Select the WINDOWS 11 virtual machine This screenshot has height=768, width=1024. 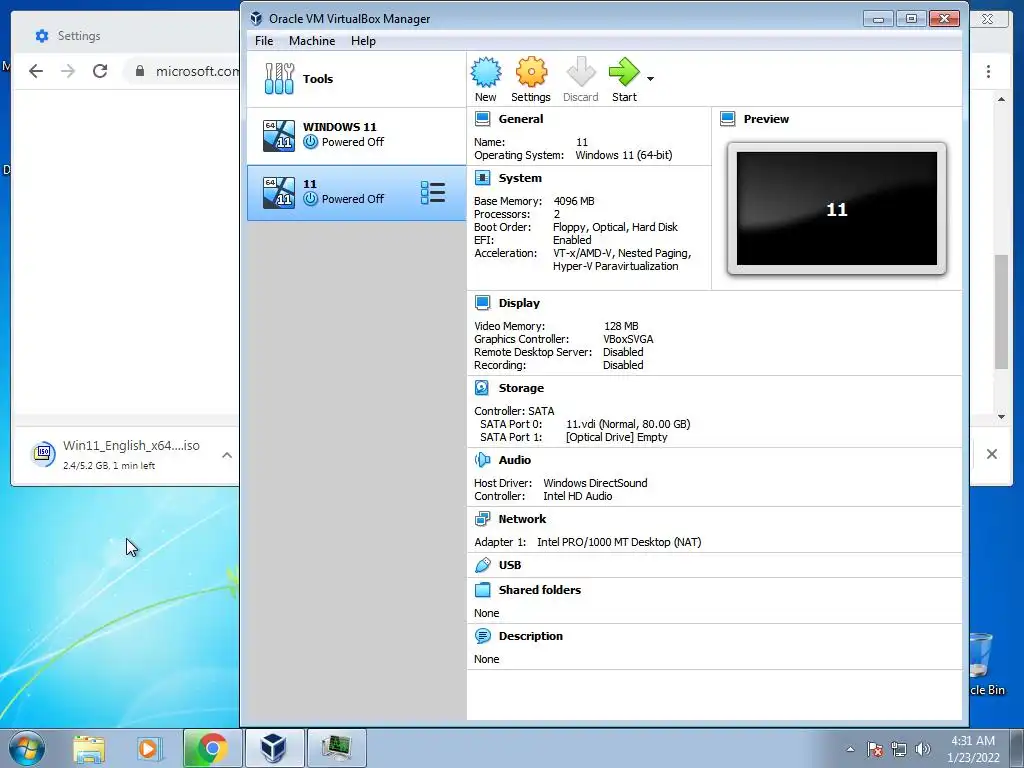[x=357, y=136]
